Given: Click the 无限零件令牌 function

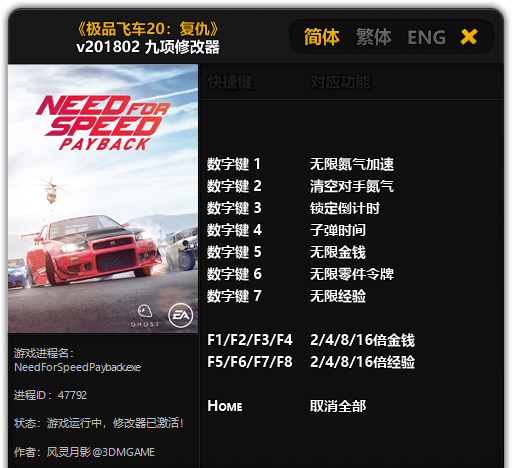Looking at the screenshot, I should coord(352,274).
